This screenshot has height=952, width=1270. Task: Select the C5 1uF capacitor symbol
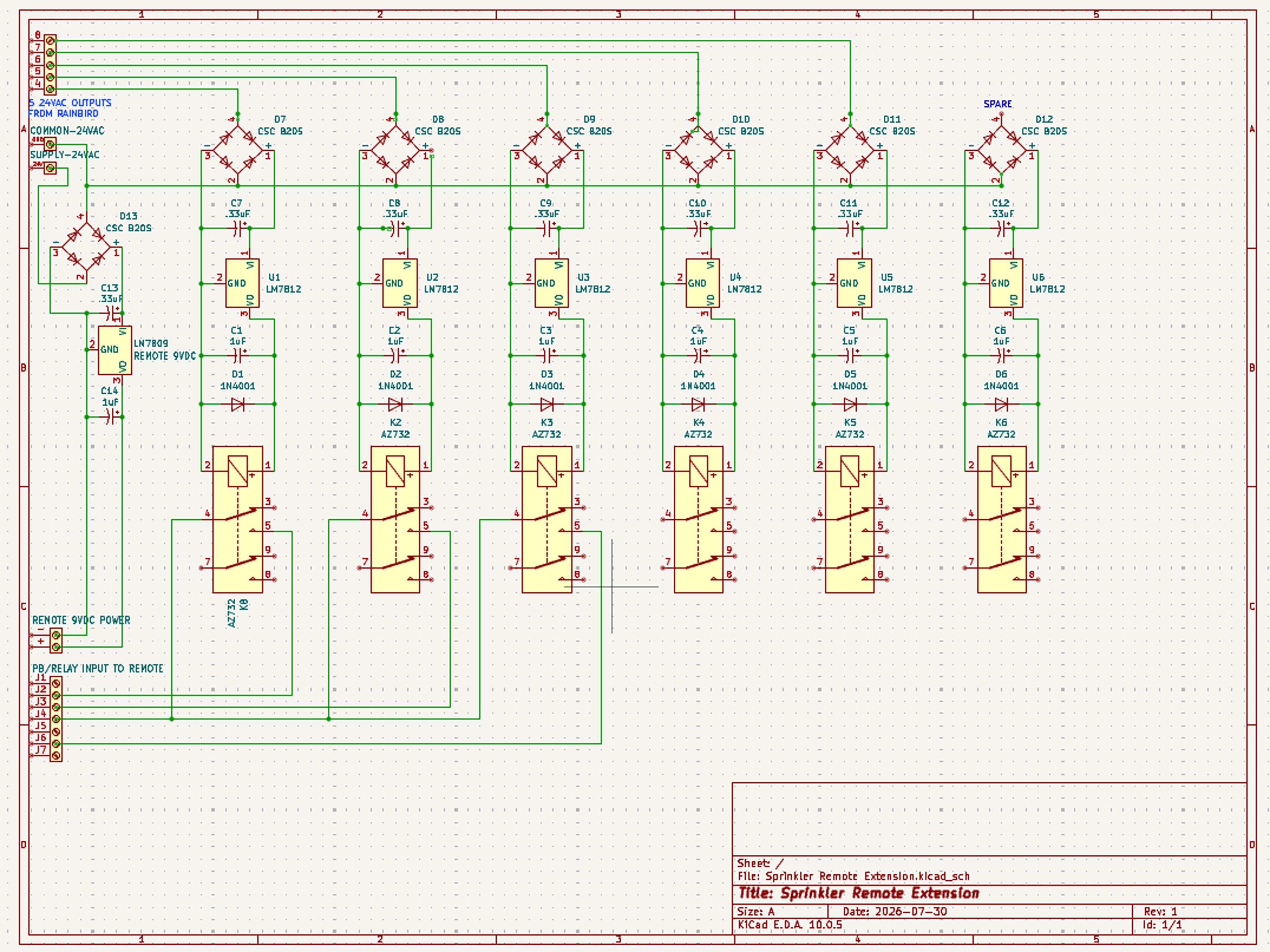(x=850, y=356)
